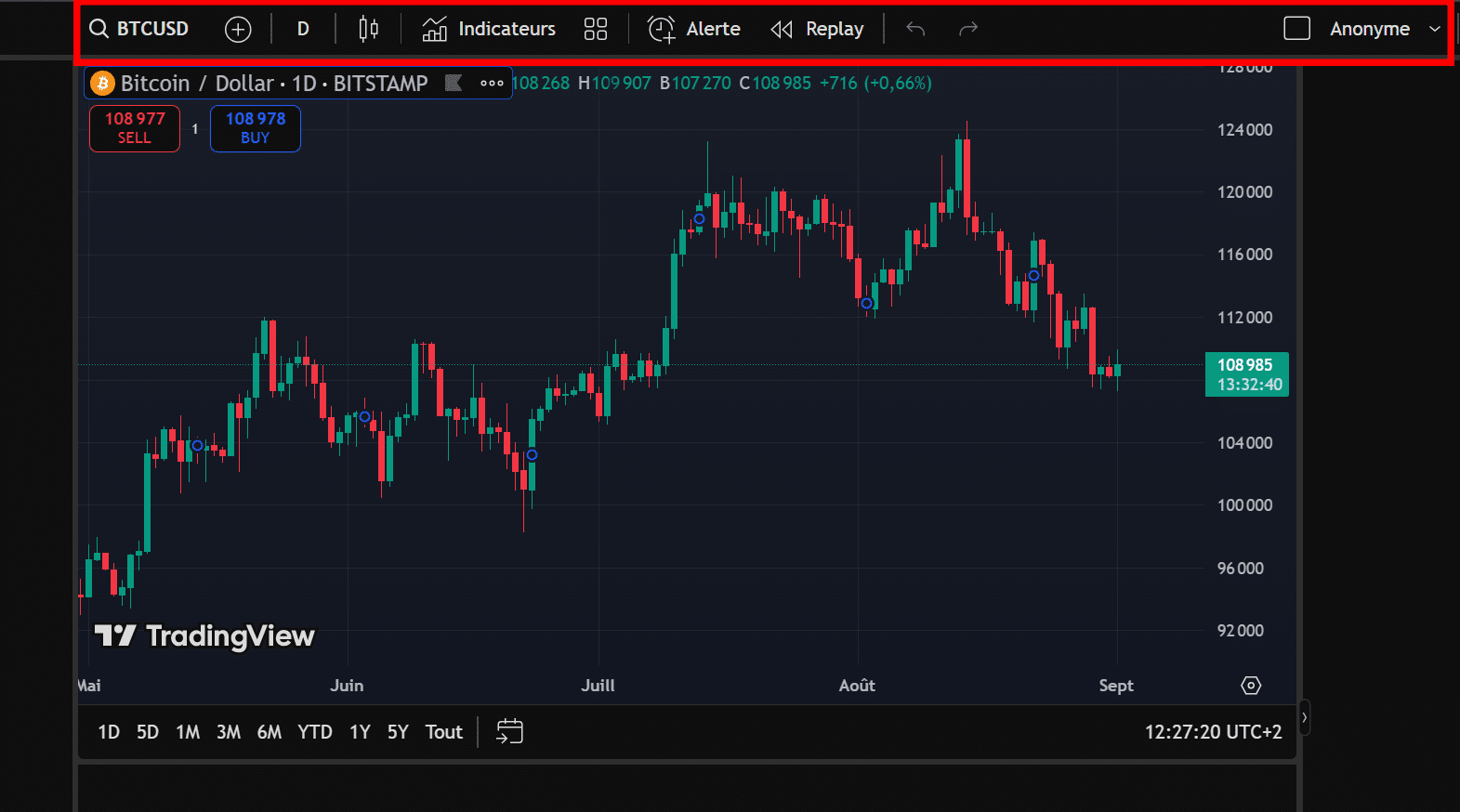
Task: Open the go to date calendar icon
Action: point(509,732)
